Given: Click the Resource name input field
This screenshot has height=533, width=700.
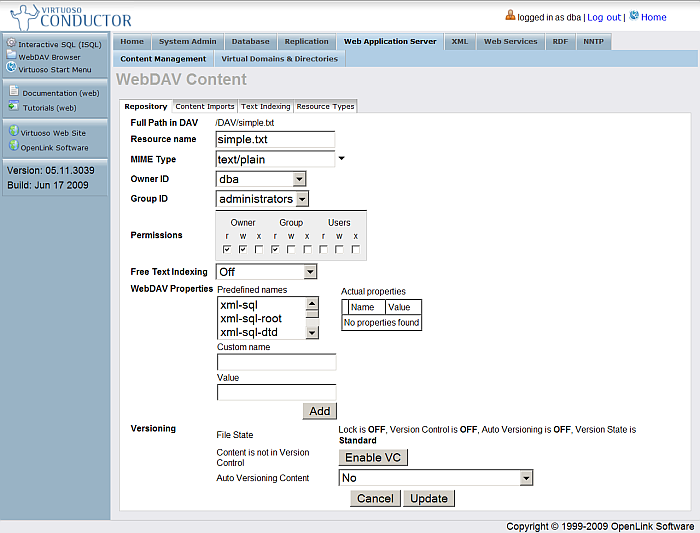Looking at the screenshot, I should (275, 140).
